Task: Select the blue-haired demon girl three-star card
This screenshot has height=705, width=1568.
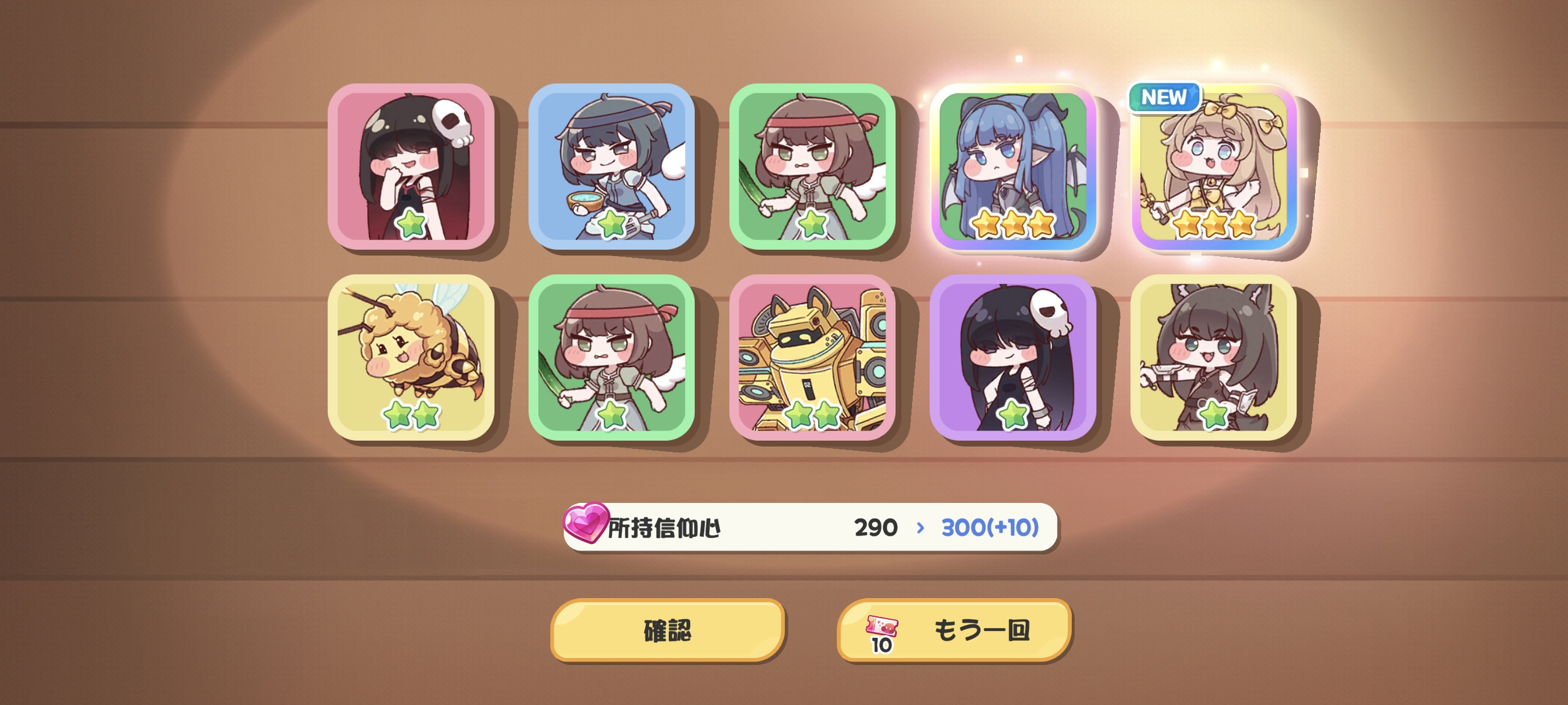Action: tap(1013, 166)
